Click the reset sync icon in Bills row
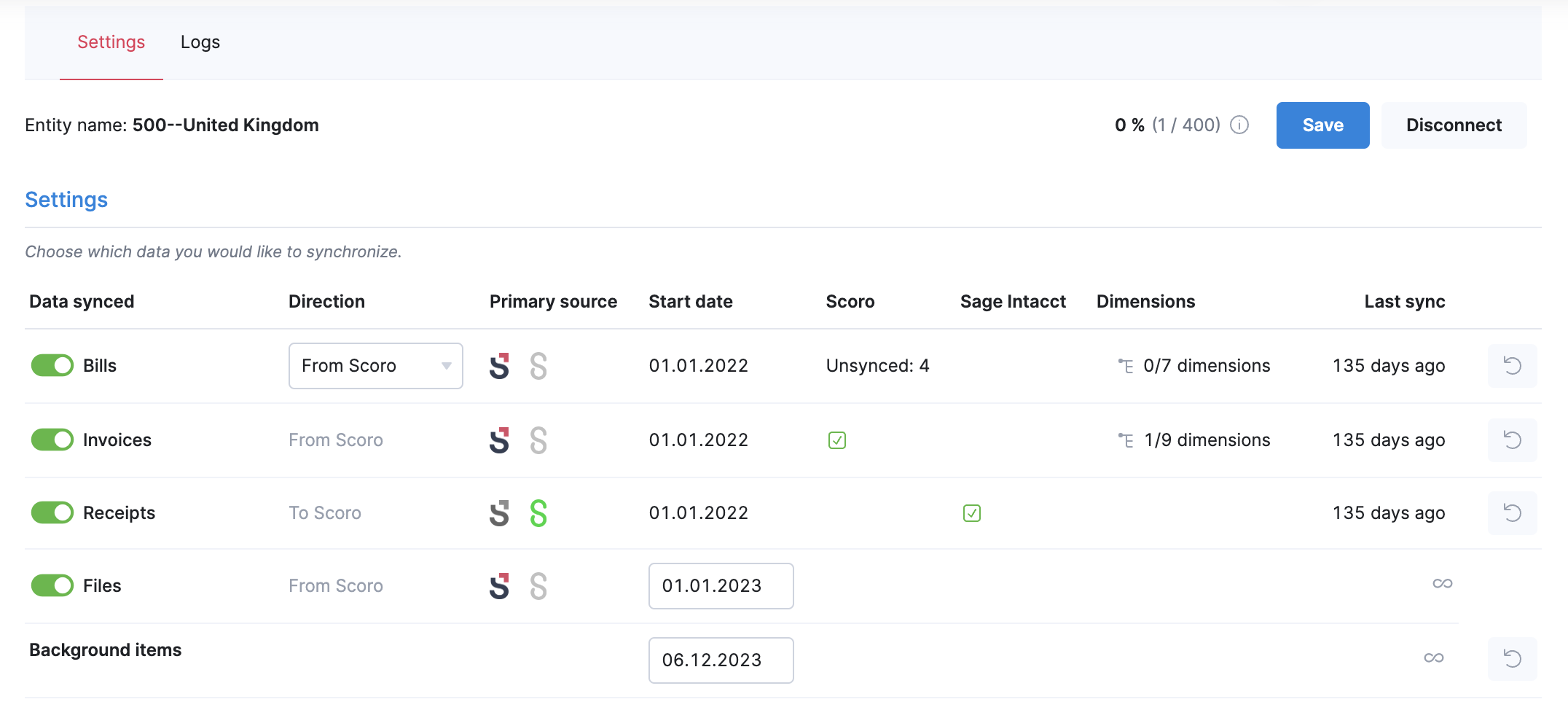 click(1513, 366)
